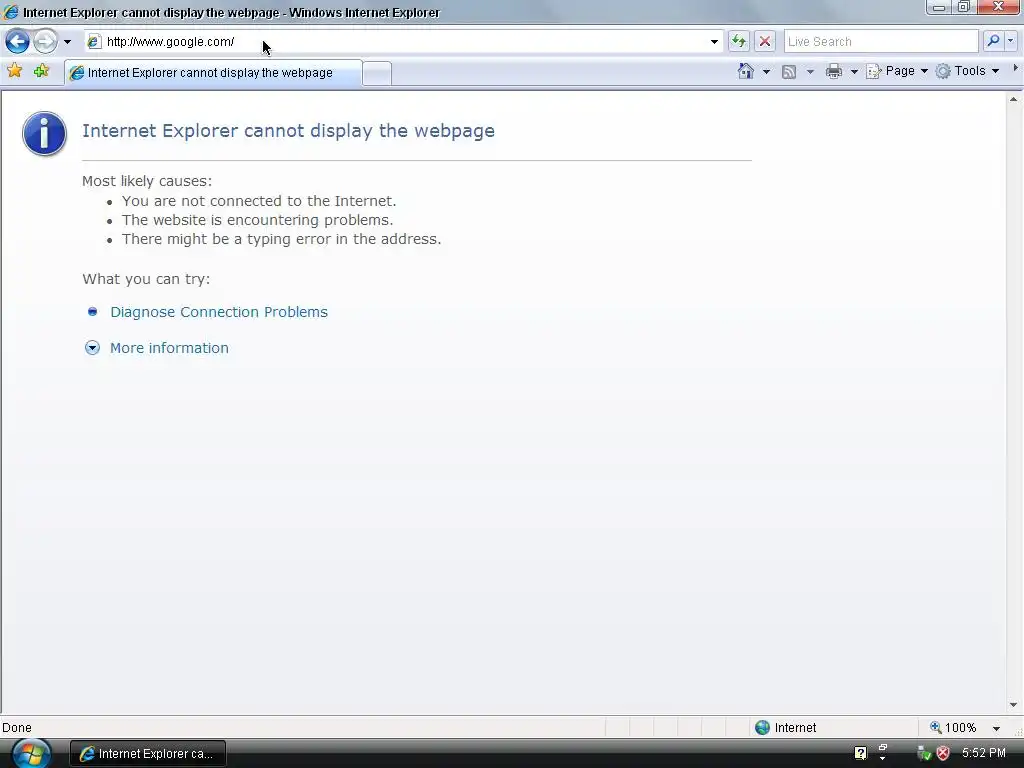Open the Home button dropdown arrow

pos(766,71)
